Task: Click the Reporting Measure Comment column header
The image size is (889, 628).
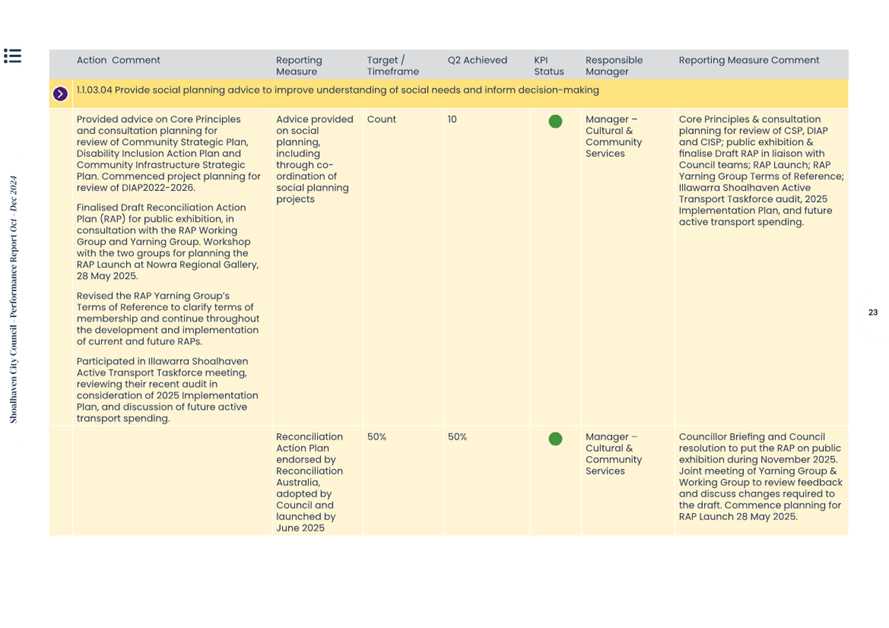Action: (x=748, y=60)
